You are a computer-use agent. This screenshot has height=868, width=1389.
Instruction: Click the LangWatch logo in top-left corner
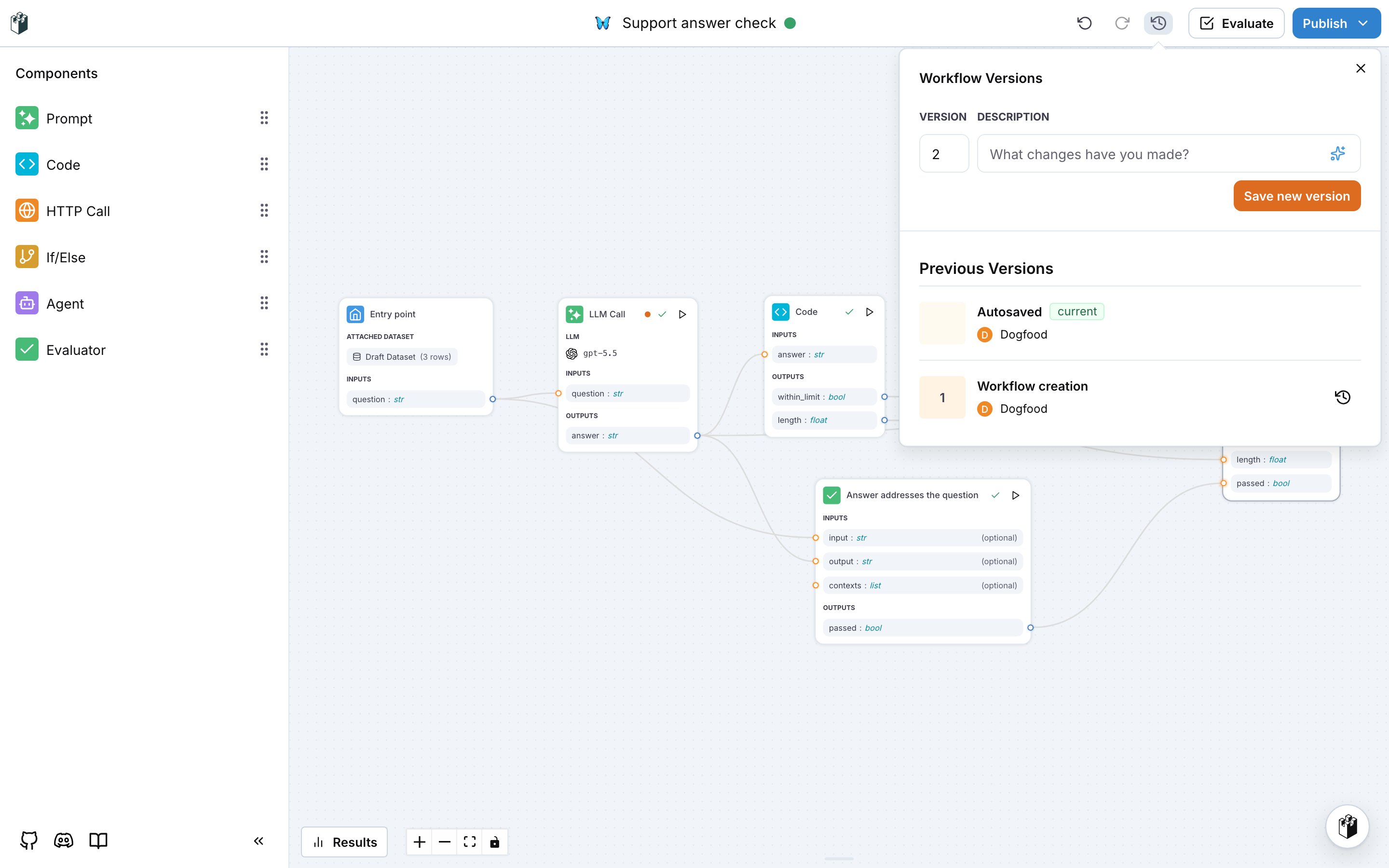(x=19, y=23)
